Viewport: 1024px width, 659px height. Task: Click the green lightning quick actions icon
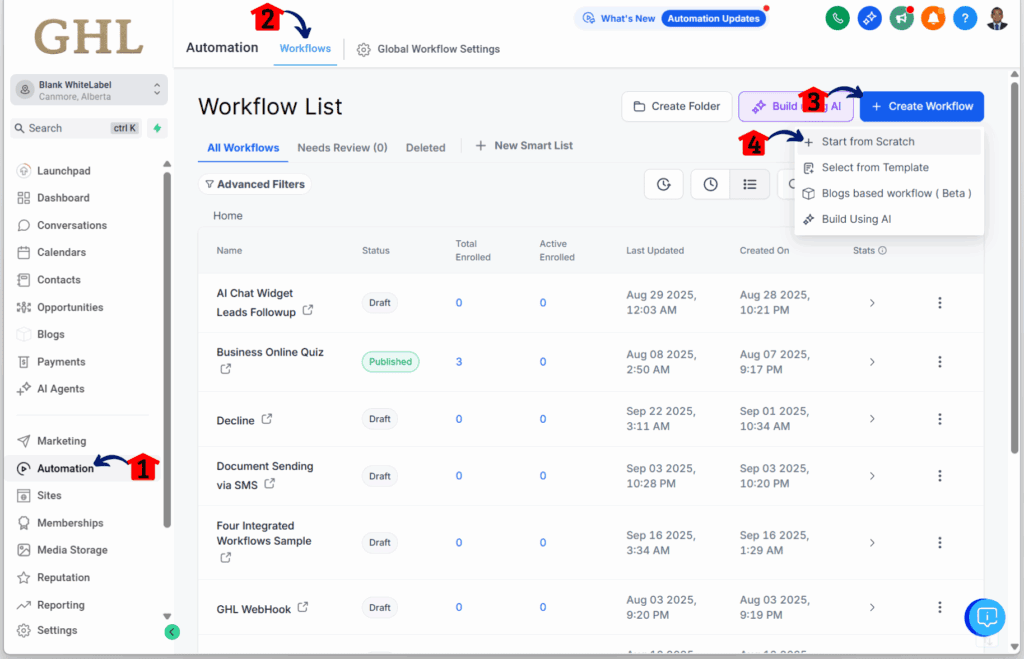click(x=157, y=128)
